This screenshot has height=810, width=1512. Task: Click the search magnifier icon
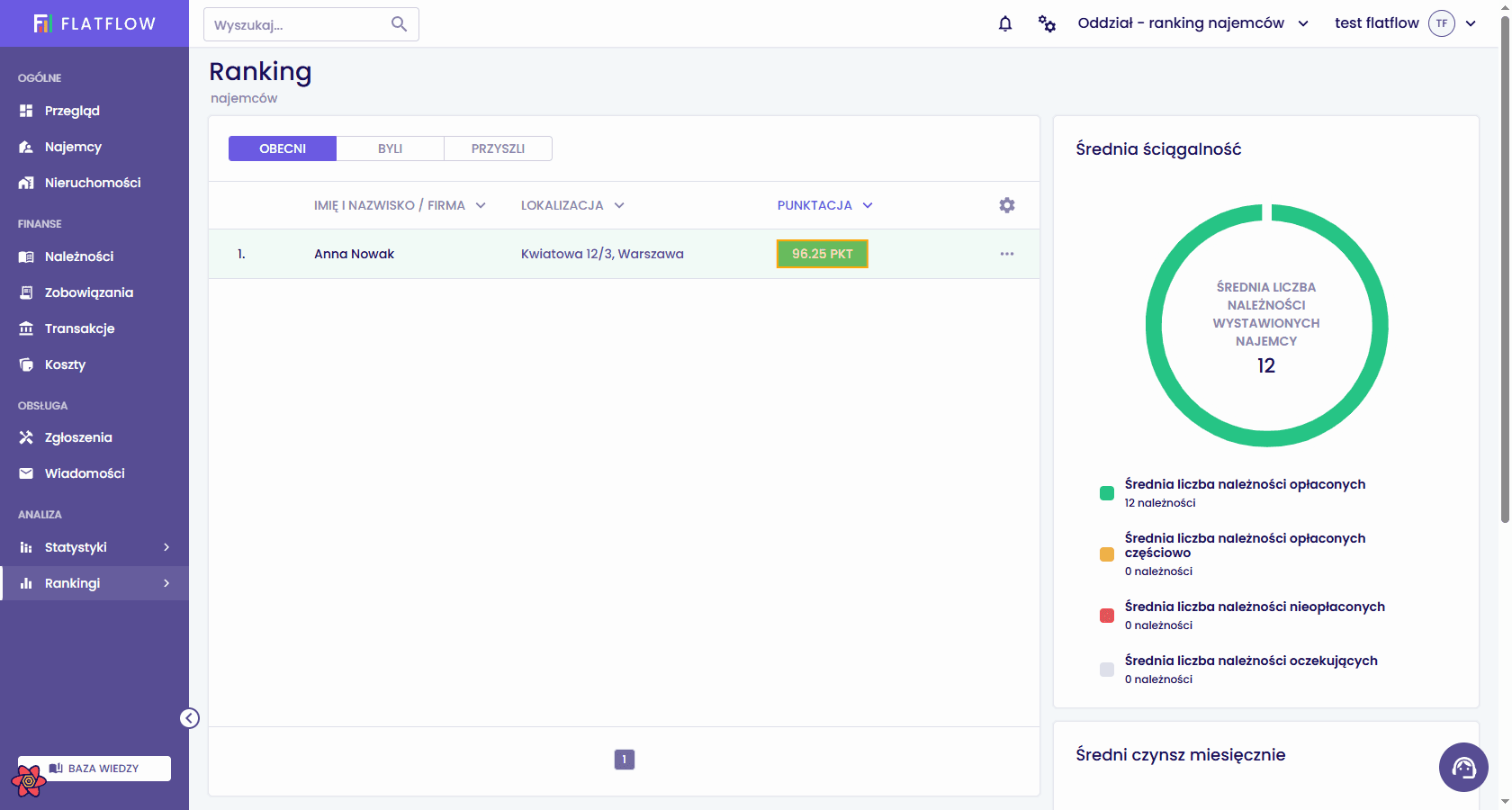pyautogui.click(x=400, y=24)
